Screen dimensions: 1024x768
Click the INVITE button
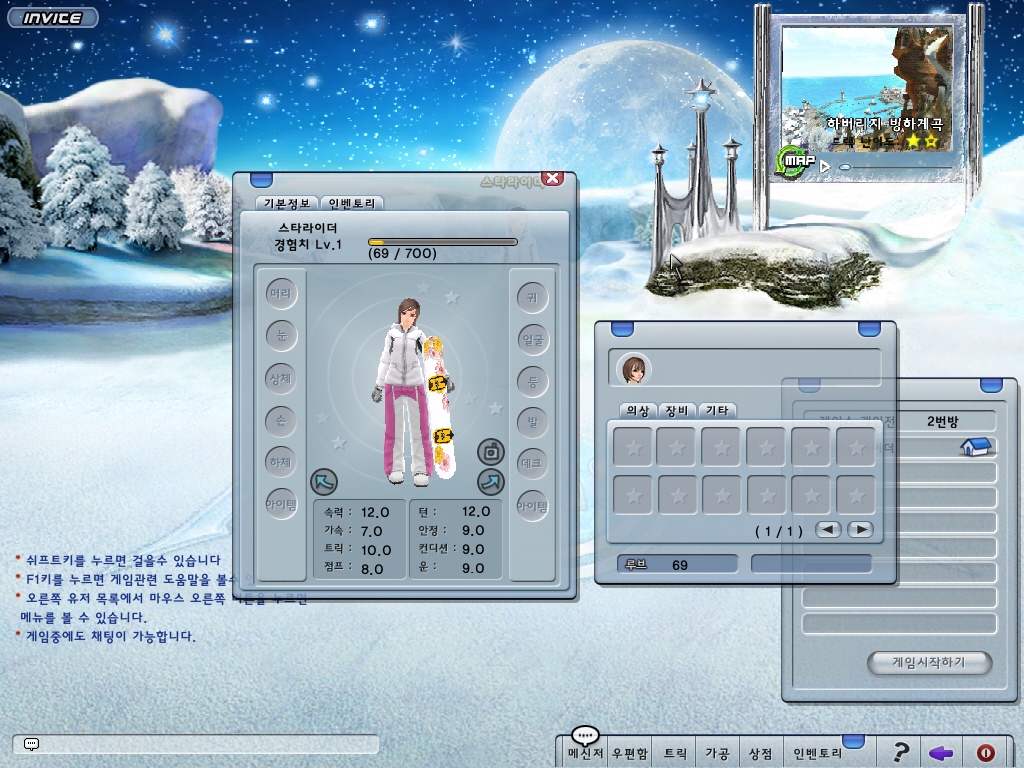[53, 18]
